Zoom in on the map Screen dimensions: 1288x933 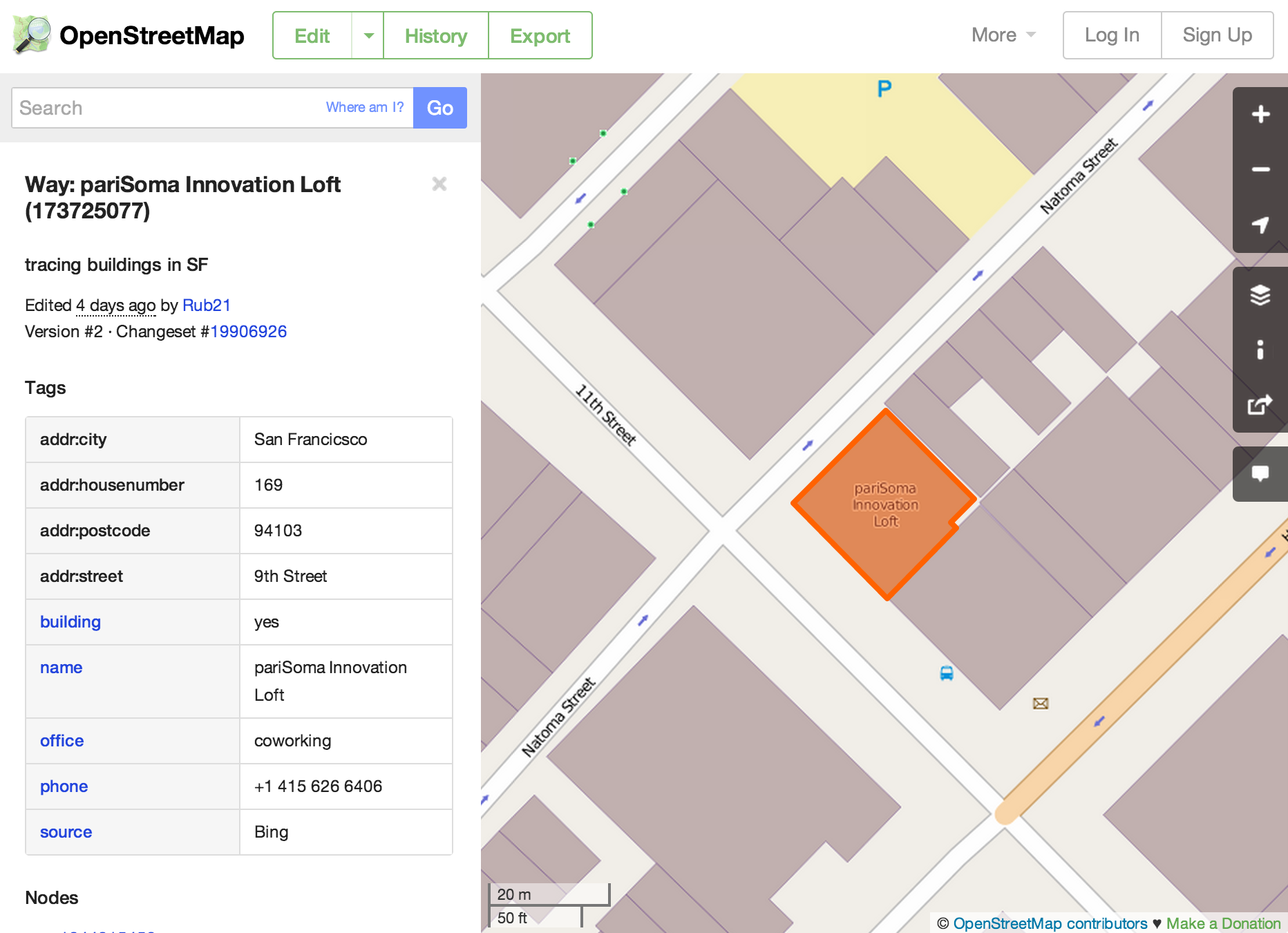point(1260,115)
